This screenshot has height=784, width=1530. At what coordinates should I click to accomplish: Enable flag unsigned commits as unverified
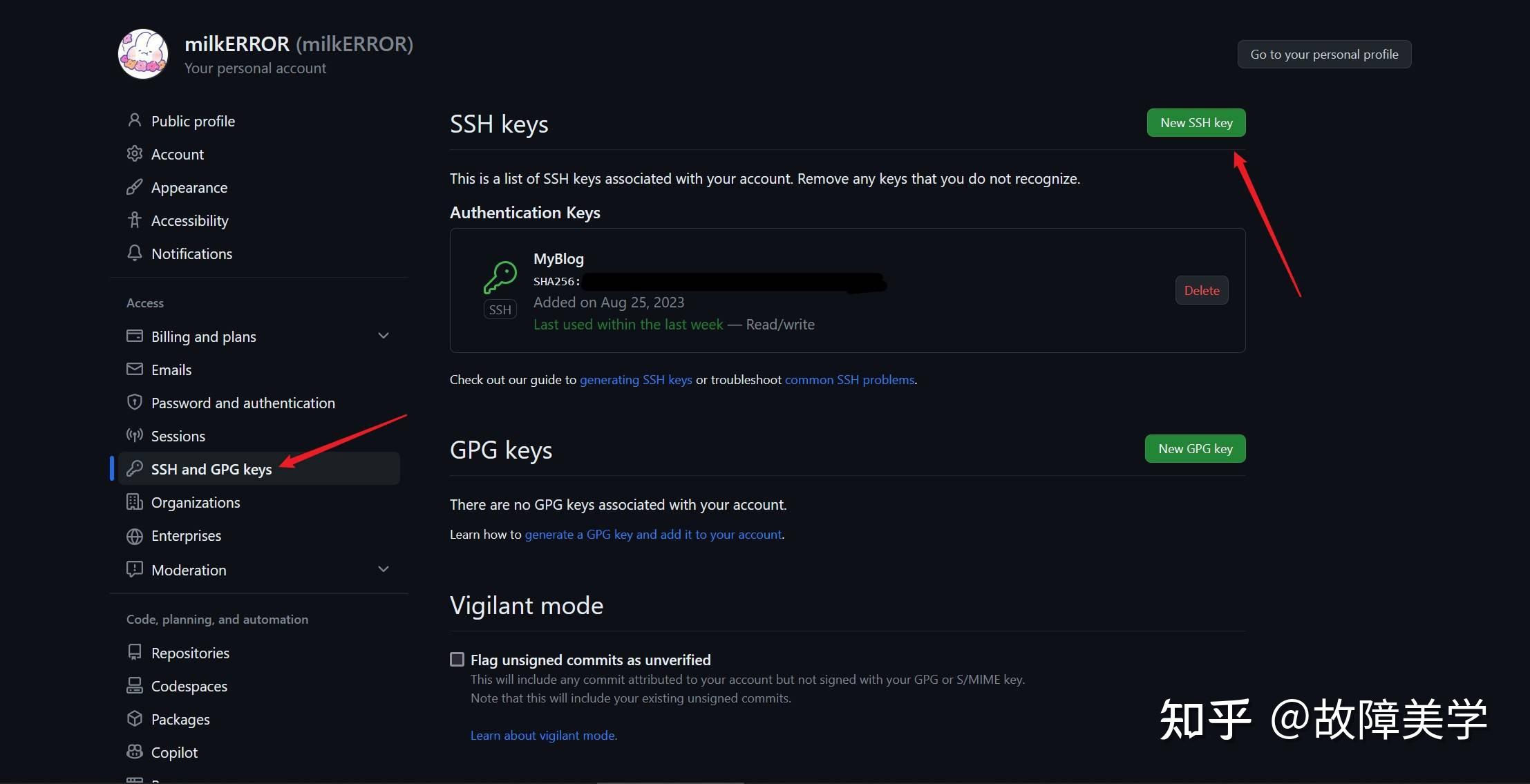pyautogui.click(x=457, y=659)
